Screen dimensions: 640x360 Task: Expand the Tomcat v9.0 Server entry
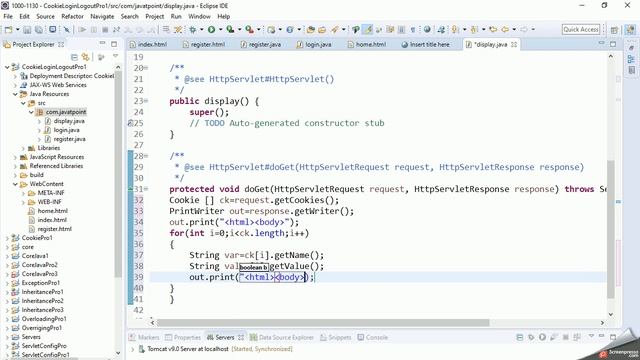click(x=132, y=349)
